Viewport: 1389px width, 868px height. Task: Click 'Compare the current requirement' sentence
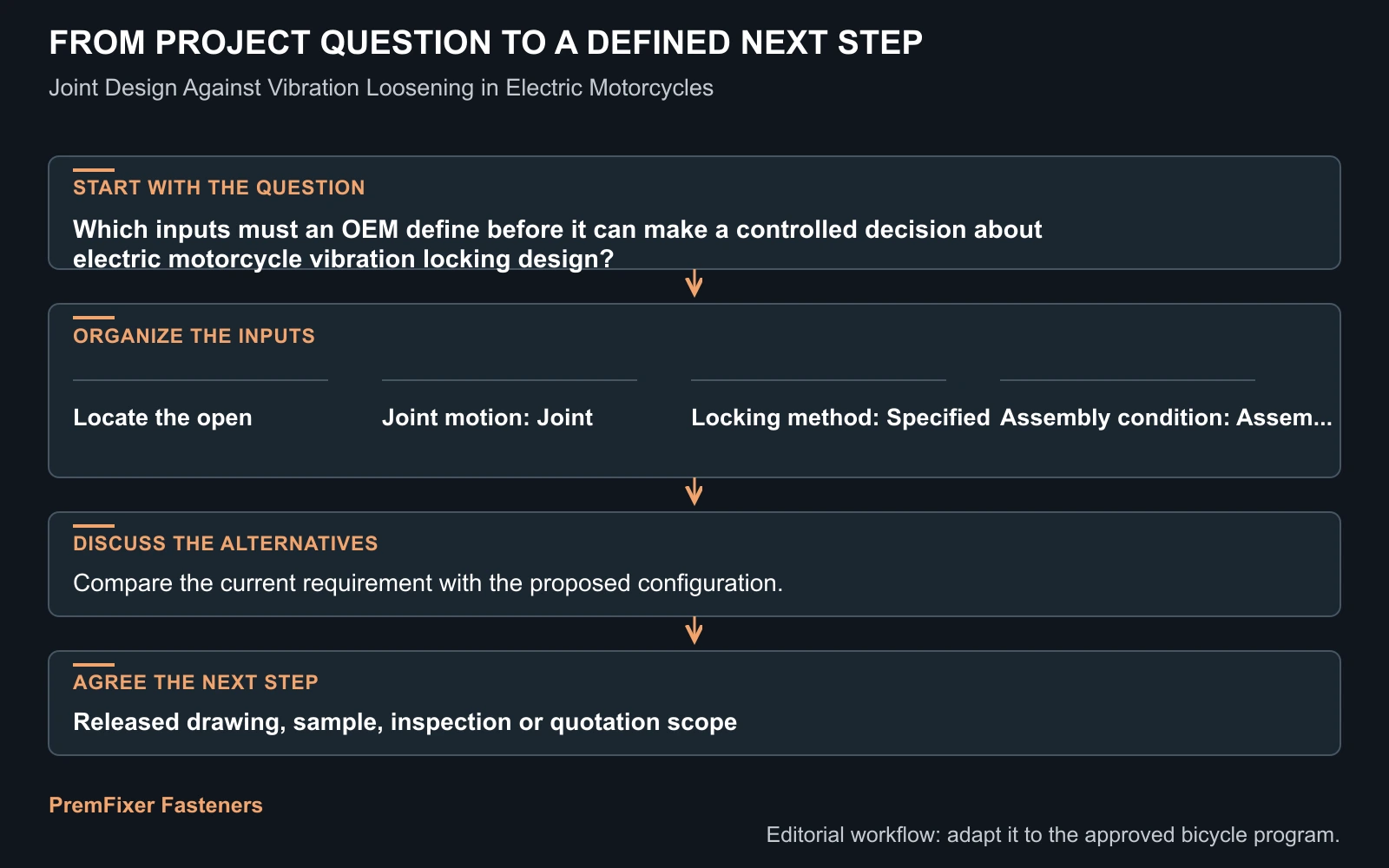click(428, 582)
